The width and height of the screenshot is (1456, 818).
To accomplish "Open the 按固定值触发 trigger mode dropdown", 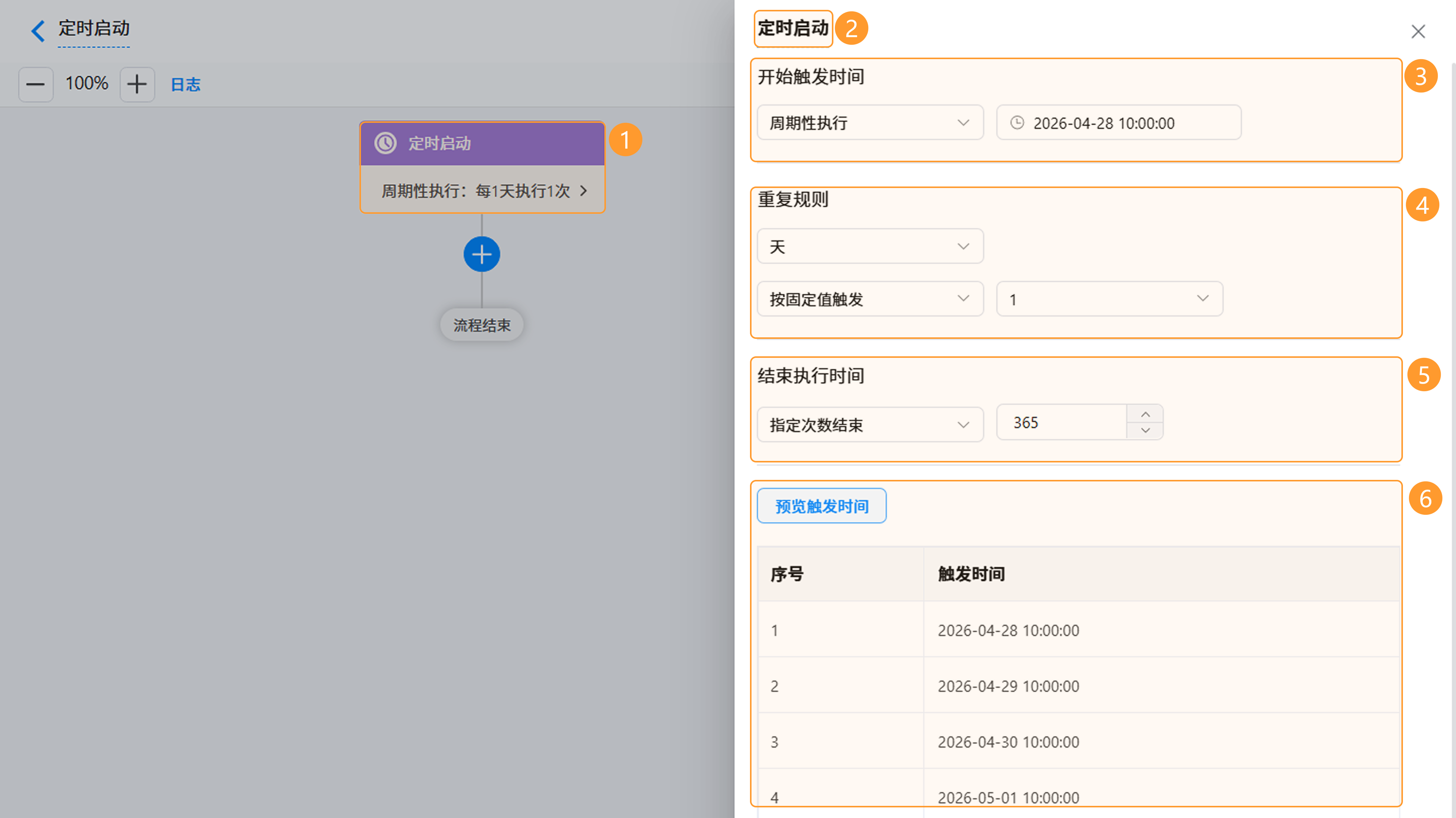I will [870, 299].
